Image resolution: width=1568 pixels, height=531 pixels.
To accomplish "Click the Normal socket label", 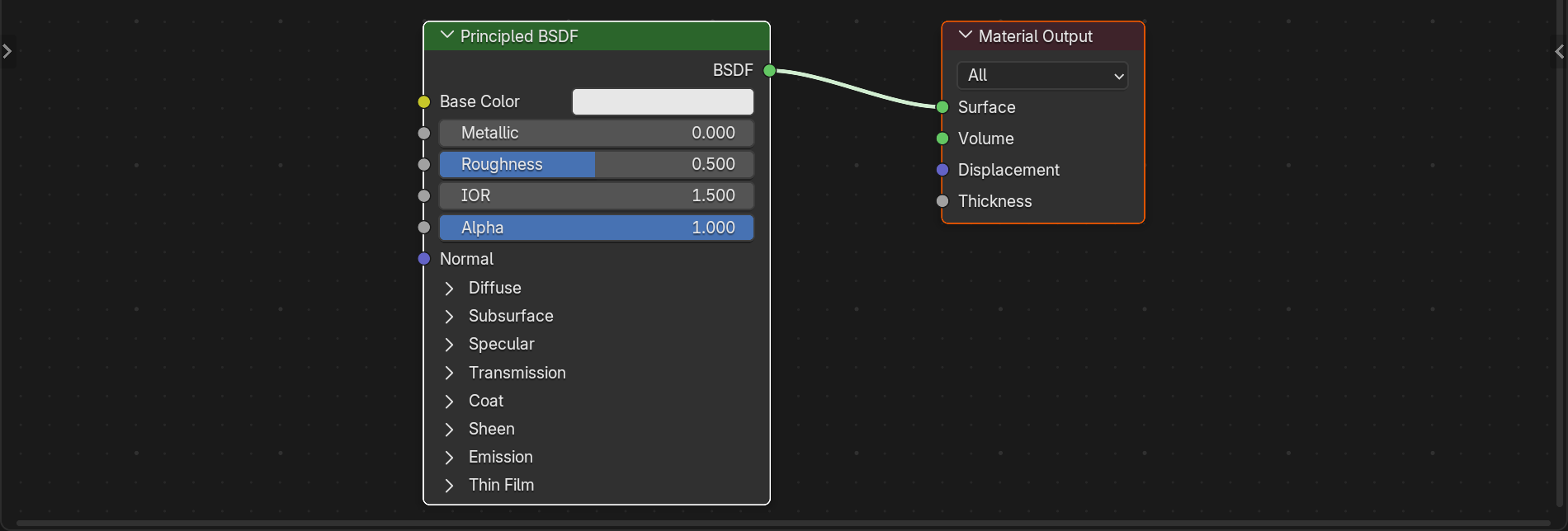I will click(466, 259).
